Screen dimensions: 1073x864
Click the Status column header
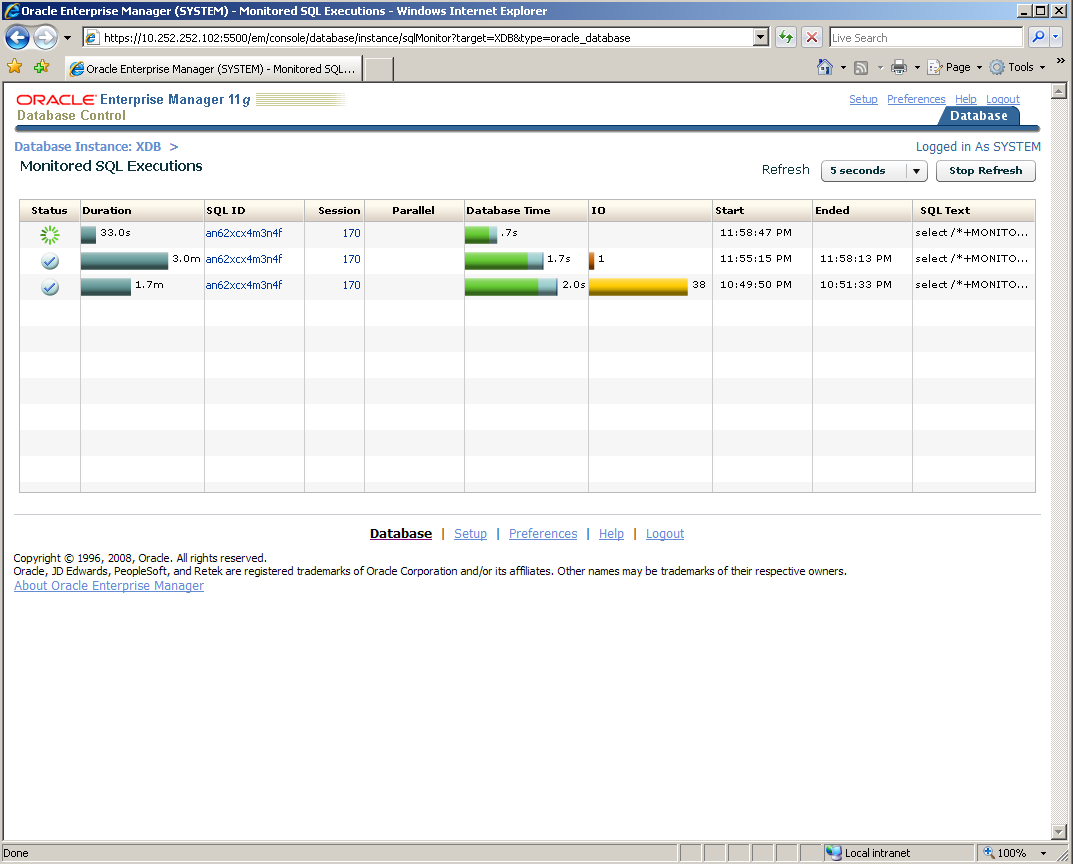pyautogui.click(x=49, y=211)
